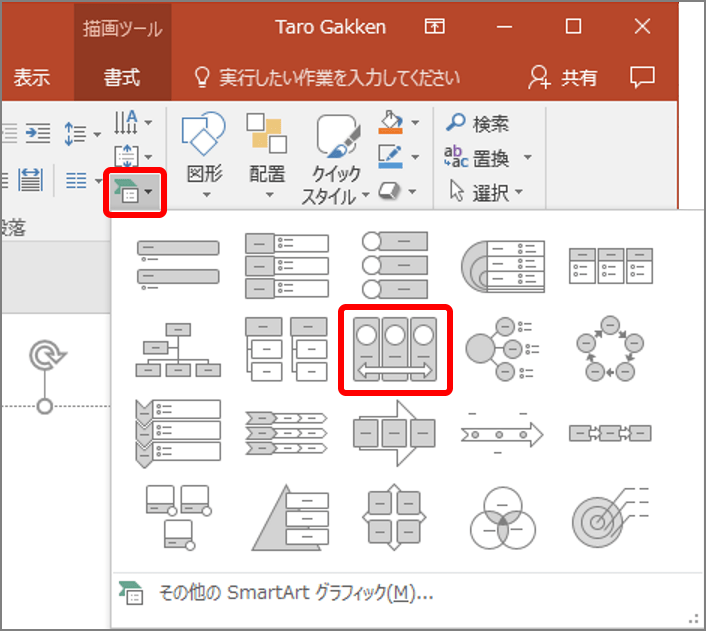Pick the basic Venn diagram layout

(x=503, y=519)
